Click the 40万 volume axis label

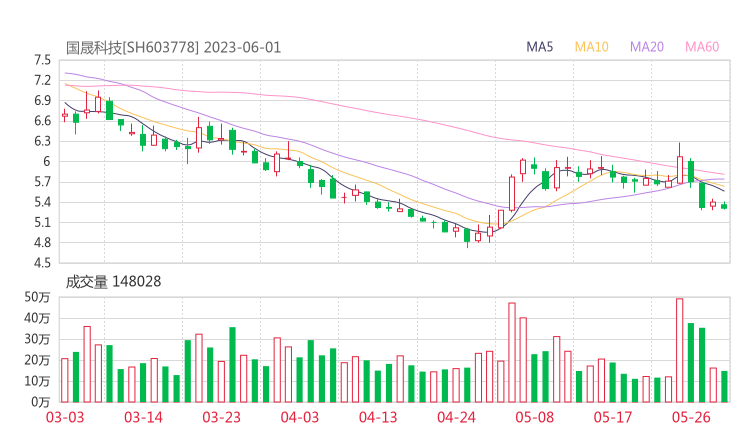[37, 319]
